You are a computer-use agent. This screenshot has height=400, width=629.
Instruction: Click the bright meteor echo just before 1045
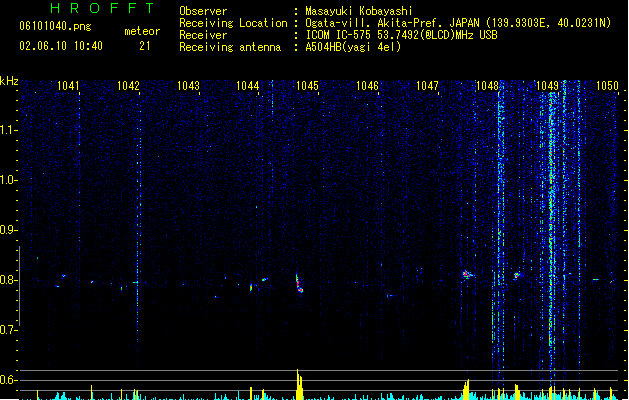[299, 283]
